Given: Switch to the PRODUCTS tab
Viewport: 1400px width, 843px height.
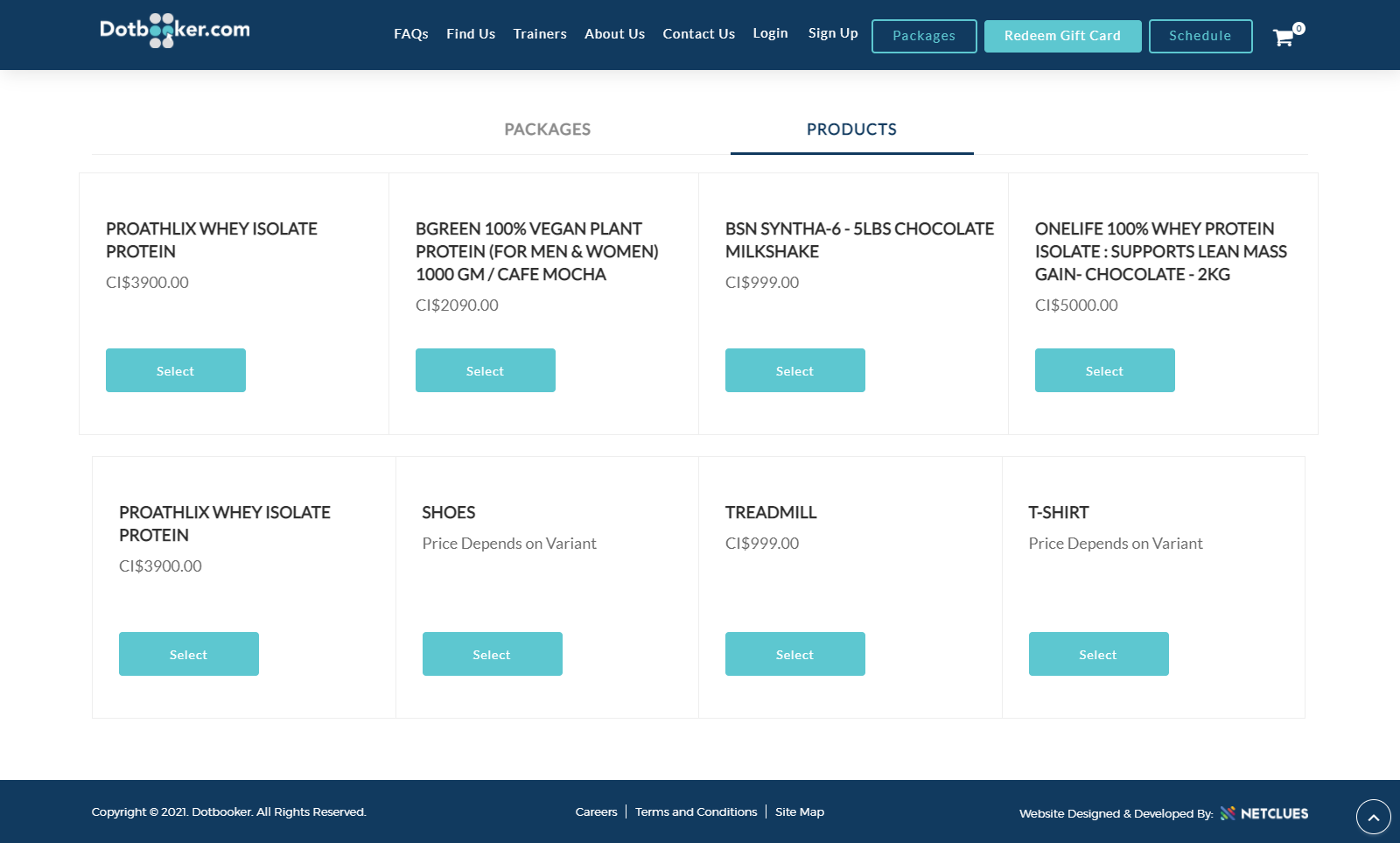Looking at the screenshot, I should tap(851, 130).
